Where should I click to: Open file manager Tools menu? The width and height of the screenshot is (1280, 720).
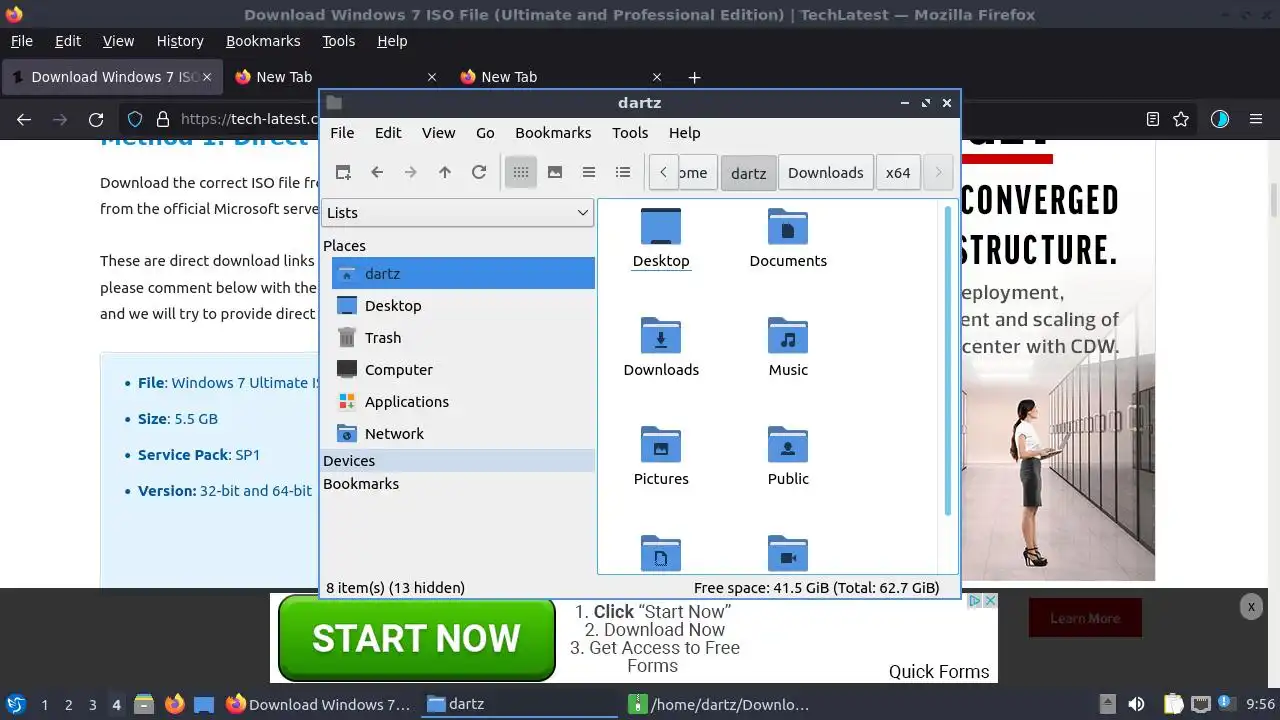(630, 132)
